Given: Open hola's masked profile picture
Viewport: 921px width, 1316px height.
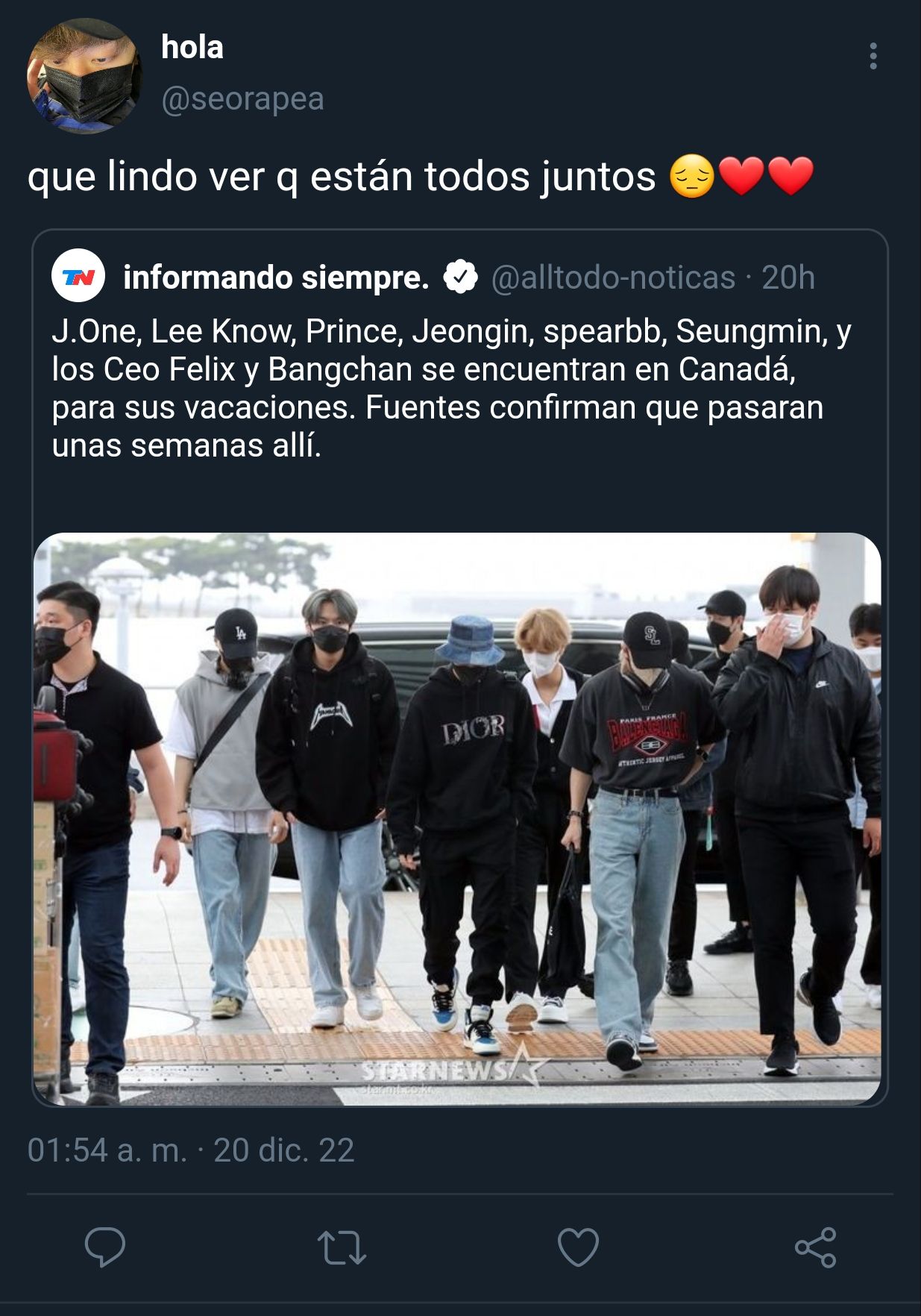Looking at the screenshot, I should (x=84, y=76).
